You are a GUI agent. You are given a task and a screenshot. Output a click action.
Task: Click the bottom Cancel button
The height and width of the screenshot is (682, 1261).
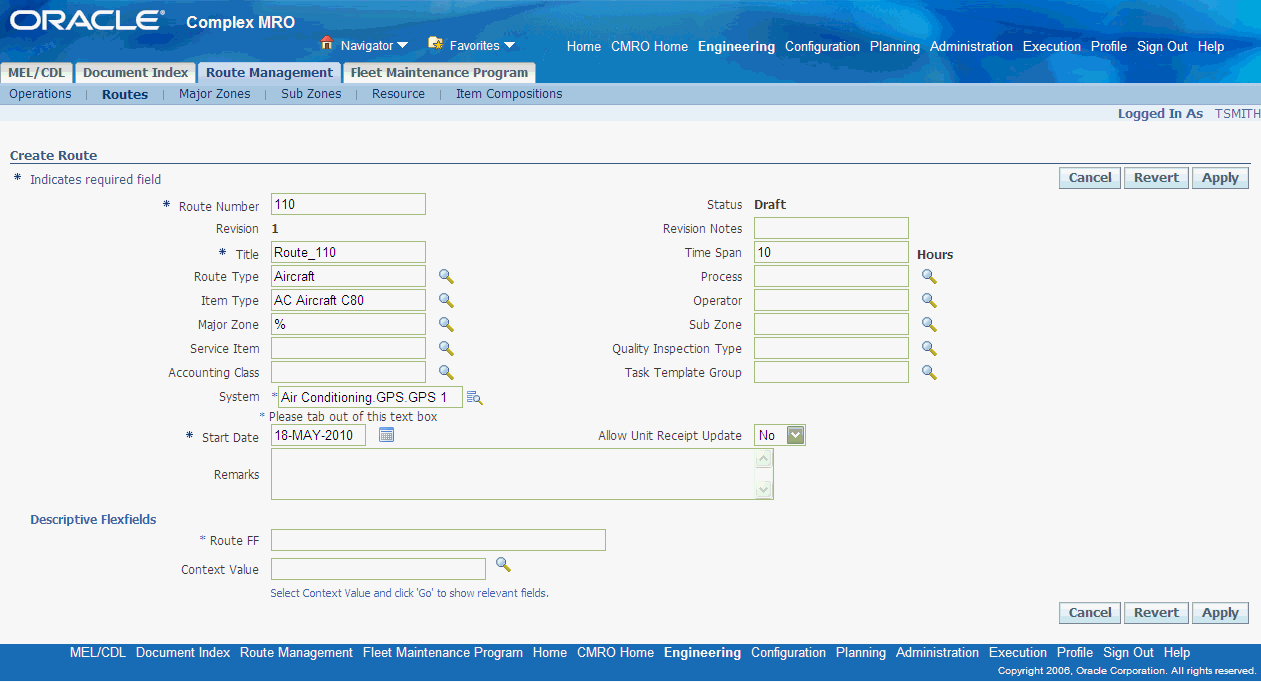pyautogui.click(x=1090, y=613)
